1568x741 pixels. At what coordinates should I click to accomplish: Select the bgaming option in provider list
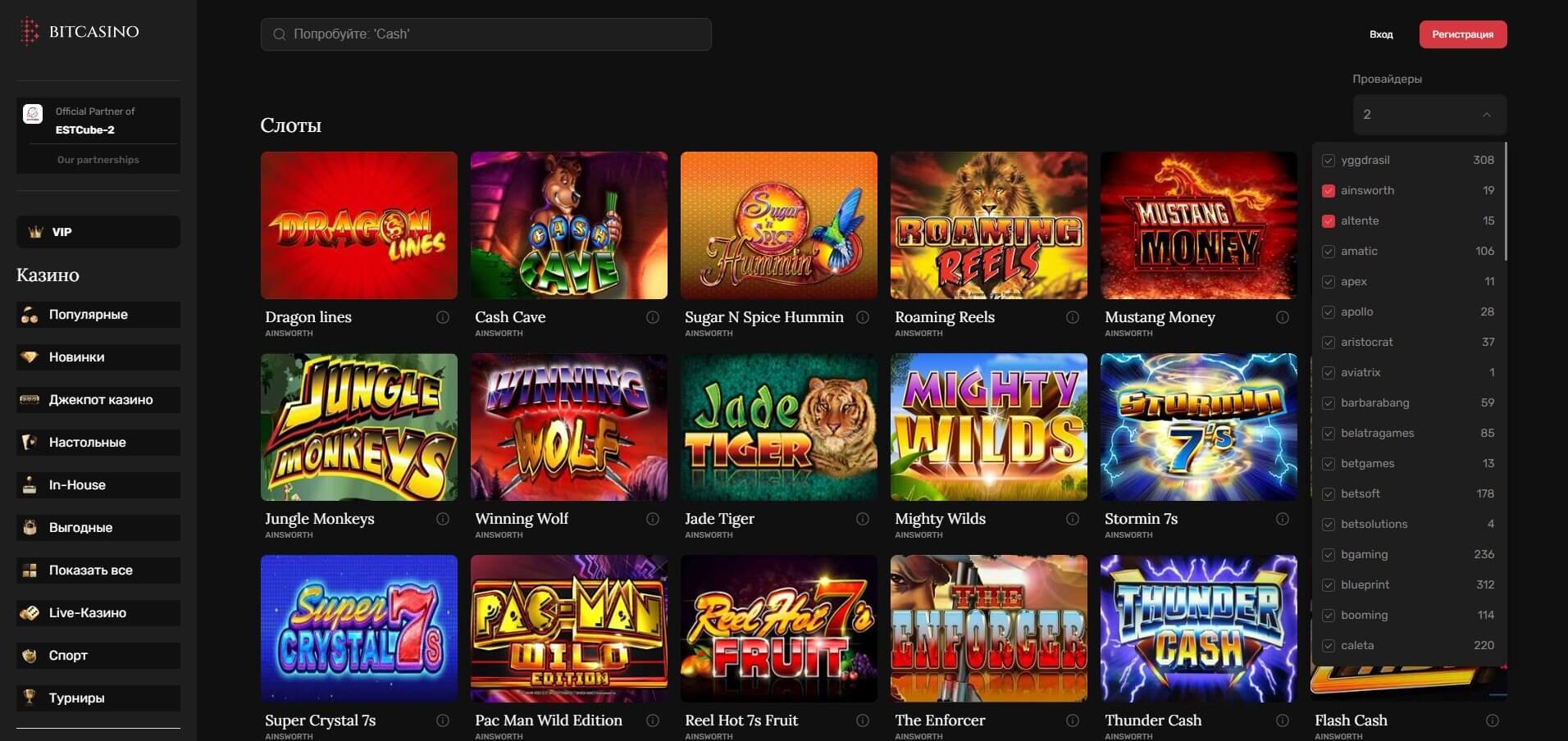1408,555
